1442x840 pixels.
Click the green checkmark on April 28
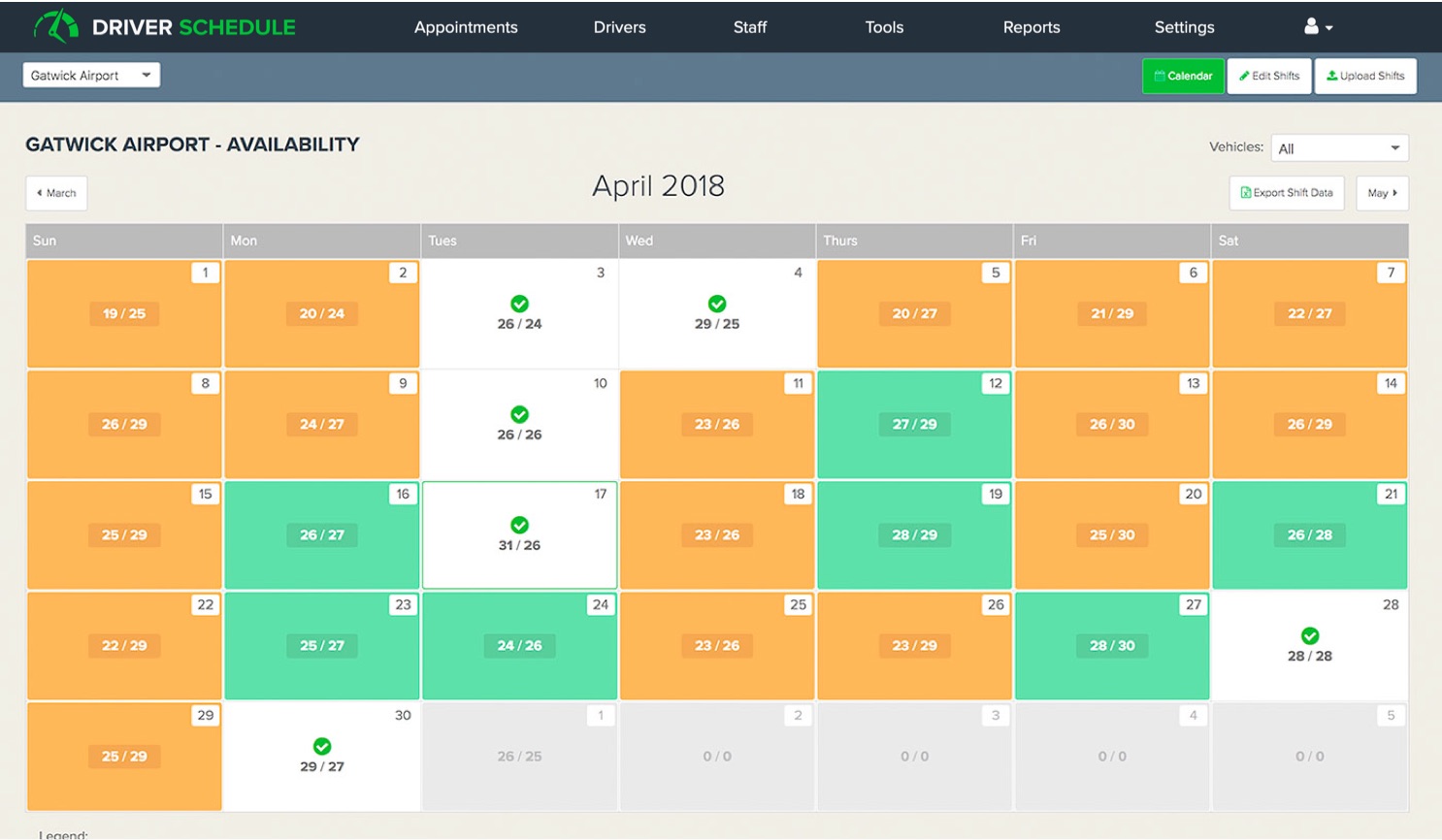point(1309,635)
